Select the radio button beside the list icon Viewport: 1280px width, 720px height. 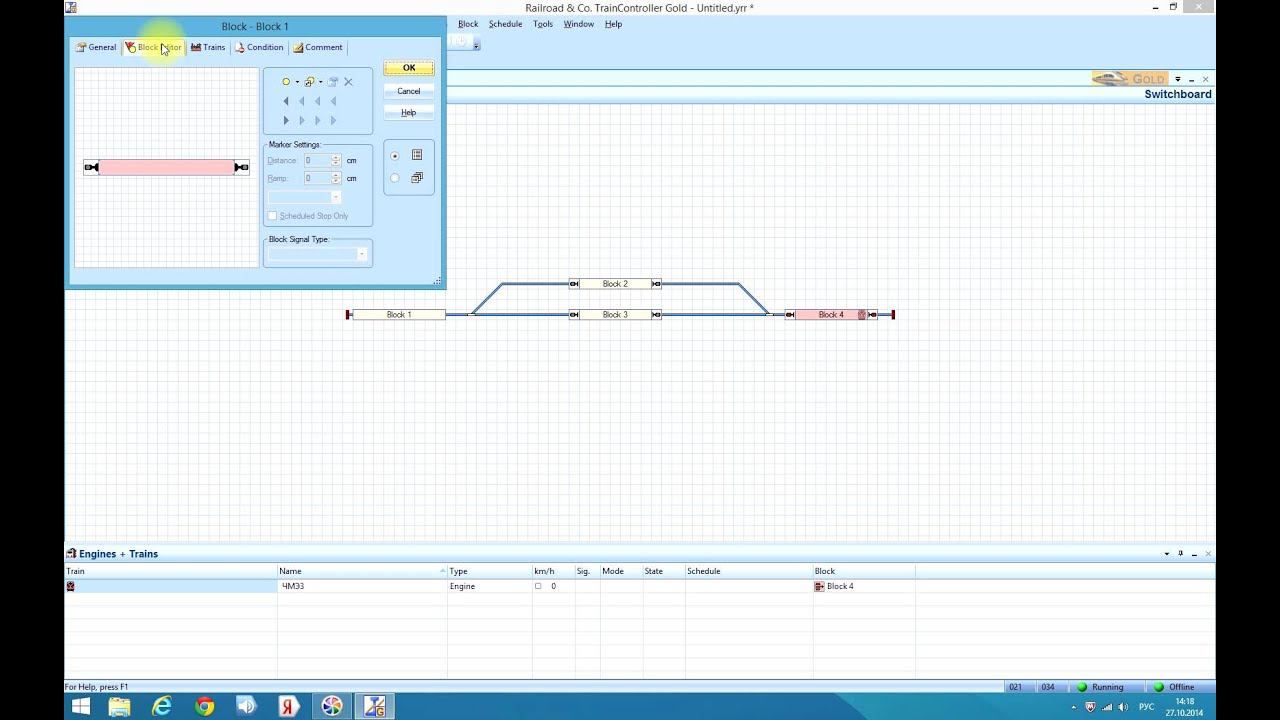395,156
